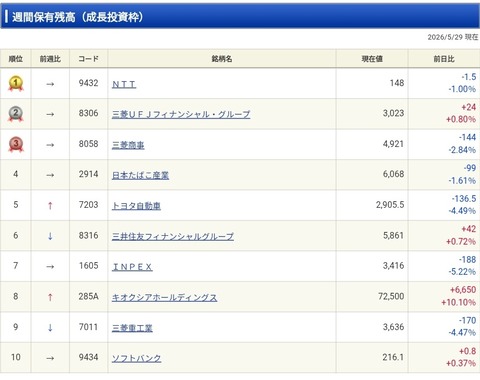
Task: Click the 週間保有残高（成長投資枠） heading
Action: coord(78,17)
